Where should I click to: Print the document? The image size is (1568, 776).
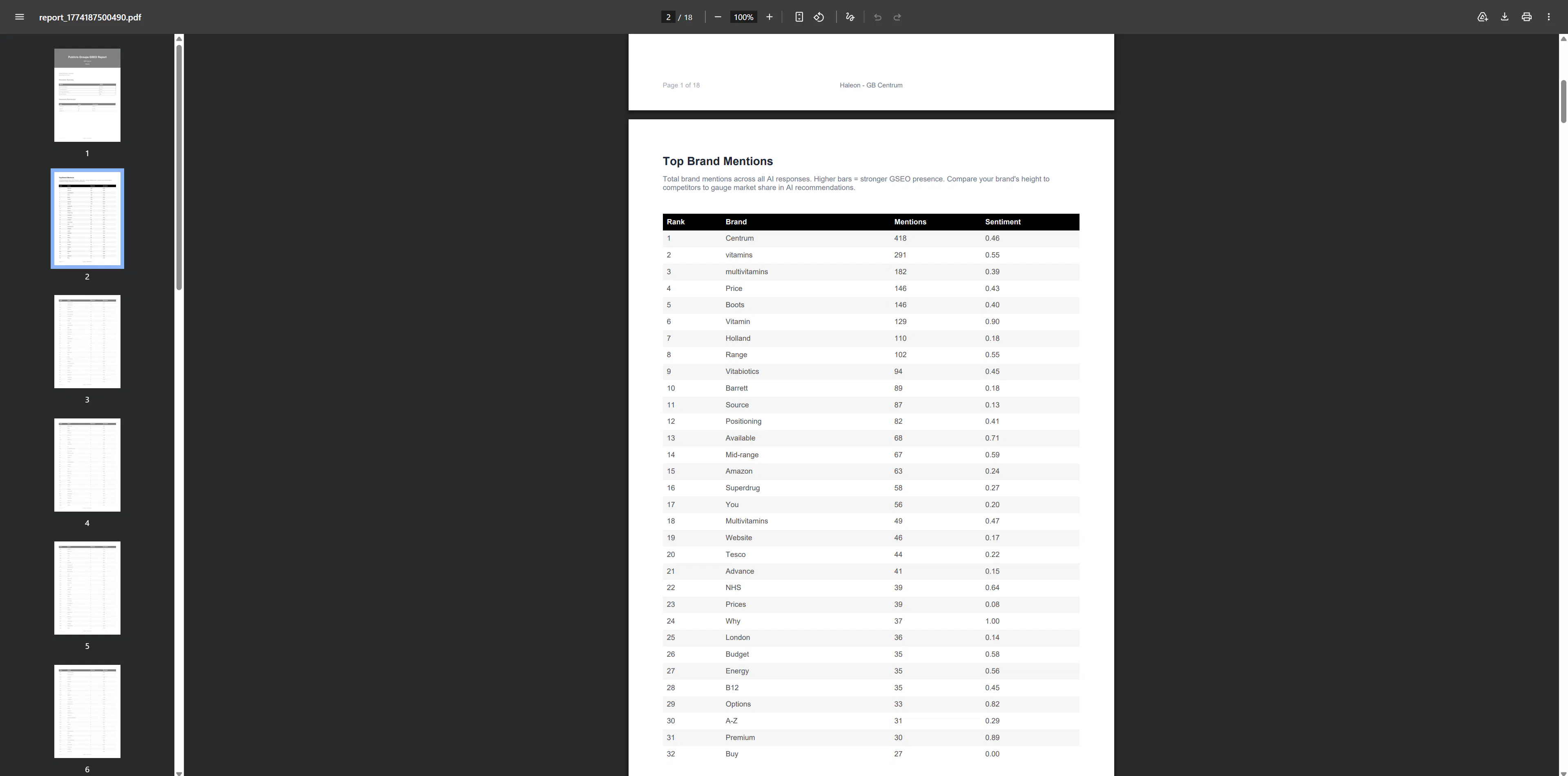(1527, 17)
